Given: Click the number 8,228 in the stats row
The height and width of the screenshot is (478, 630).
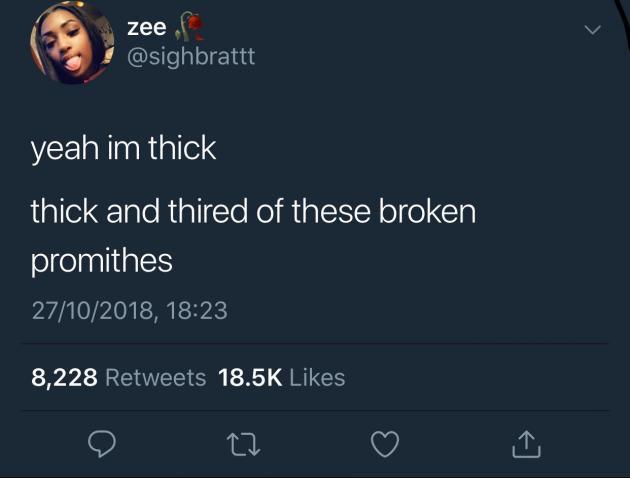Looking at the screenshot, I should coord(64,378).
